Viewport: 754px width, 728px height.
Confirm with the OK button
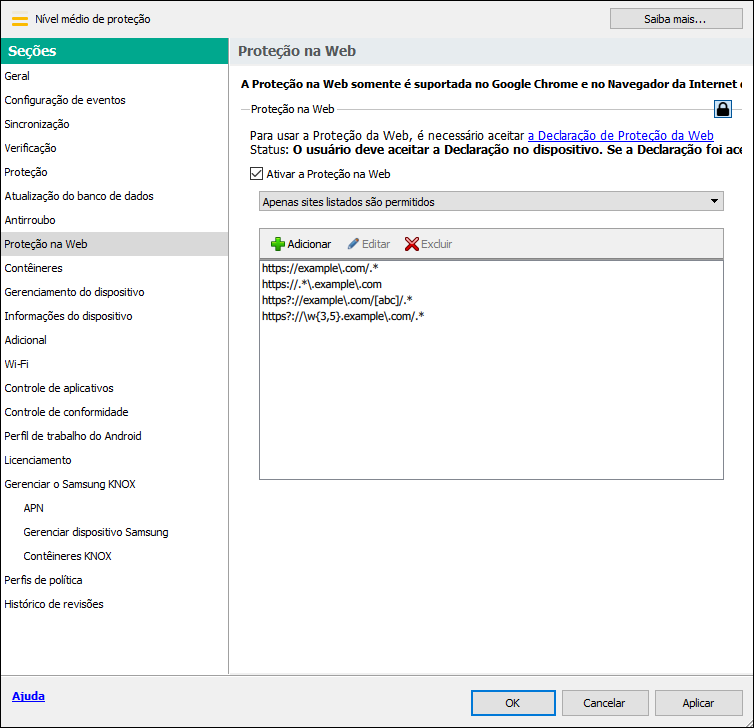pyautogui.click(x=513, y=703)
